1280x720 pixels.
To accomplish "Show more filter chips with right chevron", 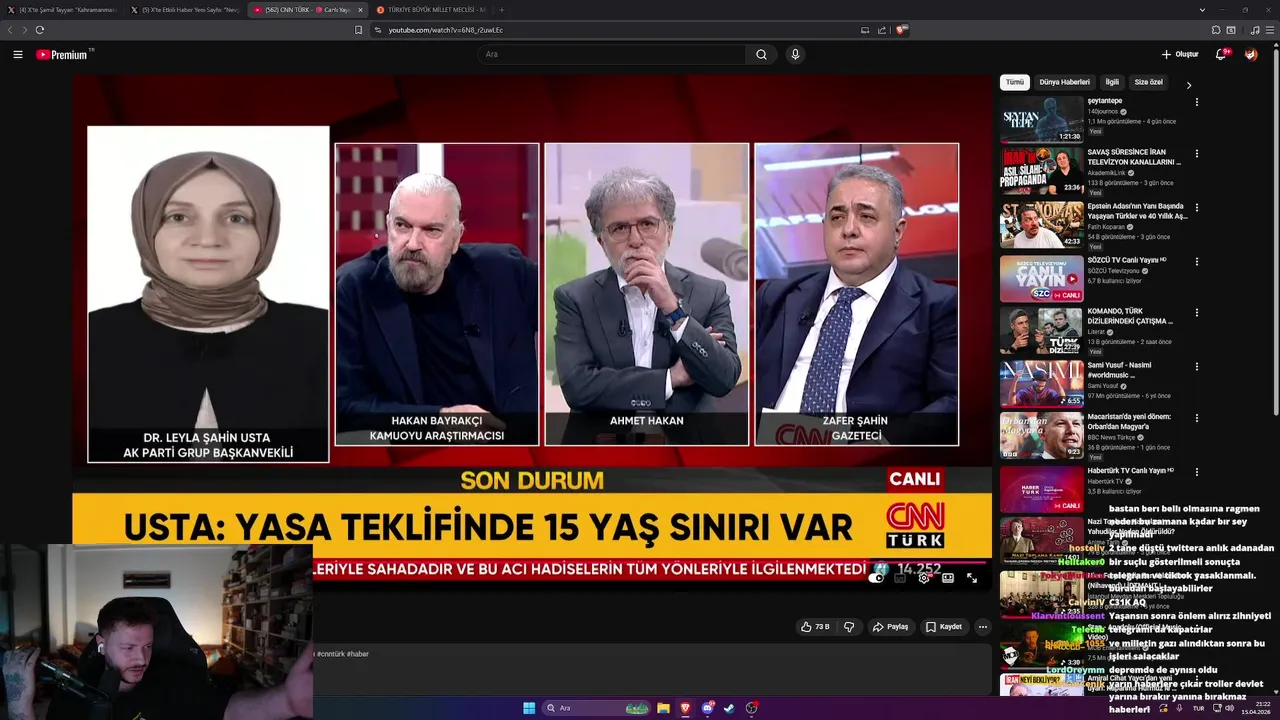I will [x=1189, y=85].
